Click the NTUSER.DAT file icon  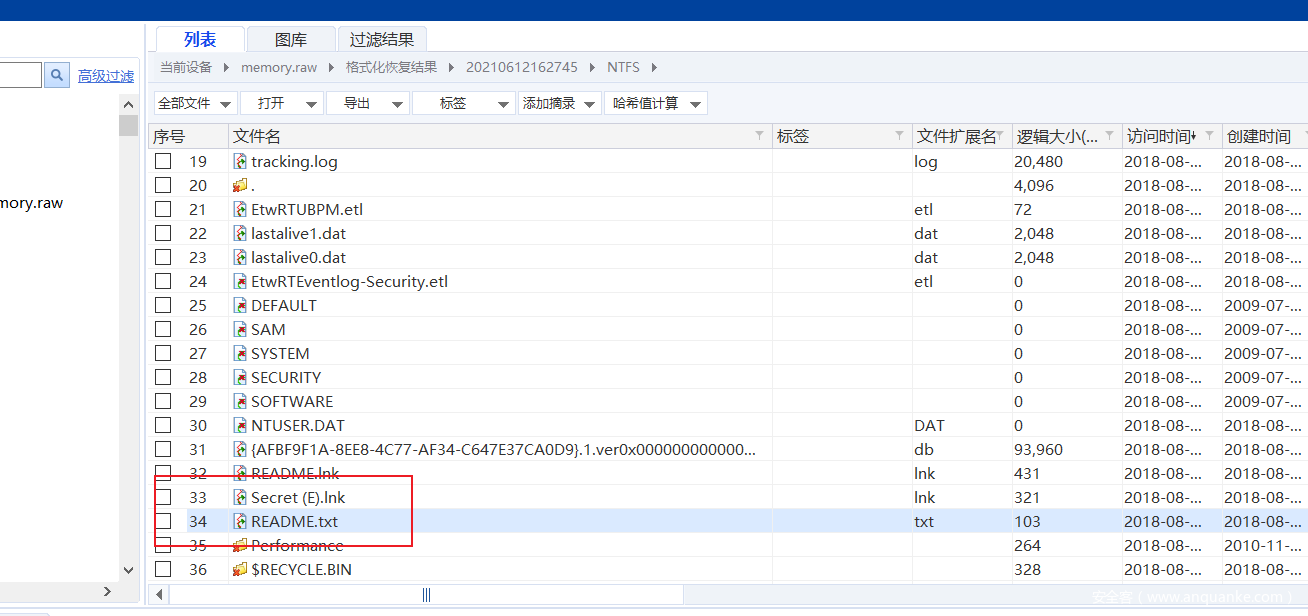coord(240,425)
